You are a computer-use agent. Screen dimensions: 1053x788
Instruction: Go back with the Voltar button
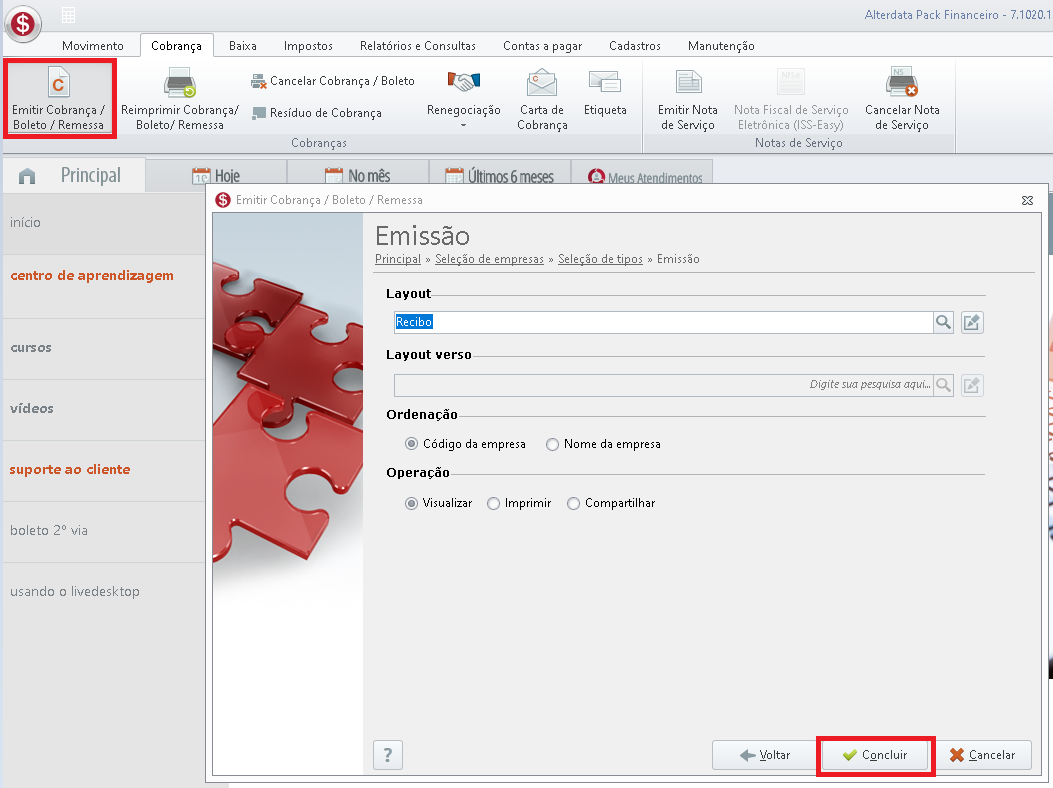(764, 755)
